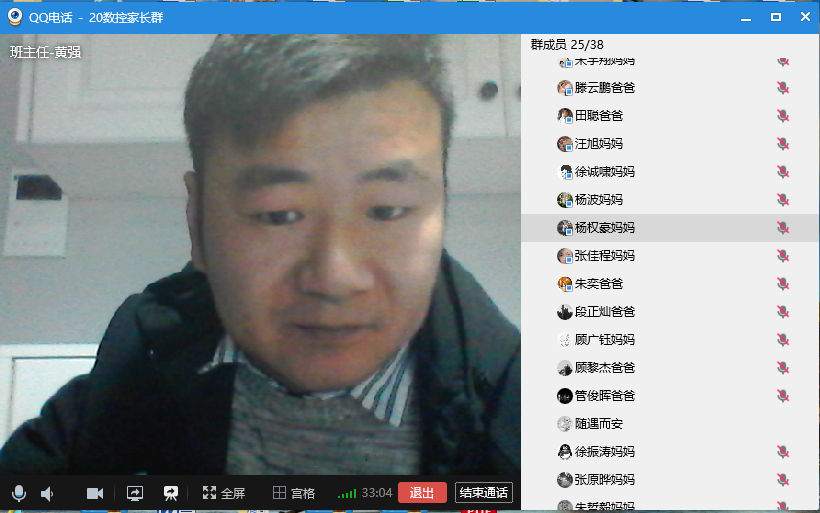Viewport: 820px width, 513px height.
Task: Select member 杨波妈妈
Action: (670, 200)
